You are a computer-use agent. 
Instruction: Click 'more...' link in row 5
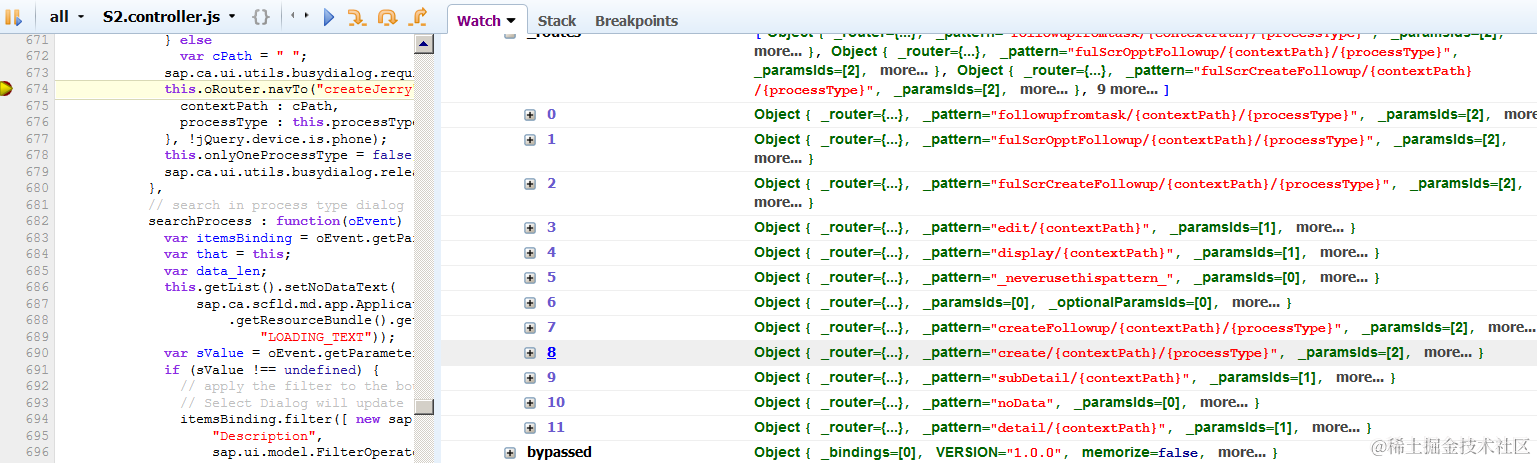point(1344,277)
